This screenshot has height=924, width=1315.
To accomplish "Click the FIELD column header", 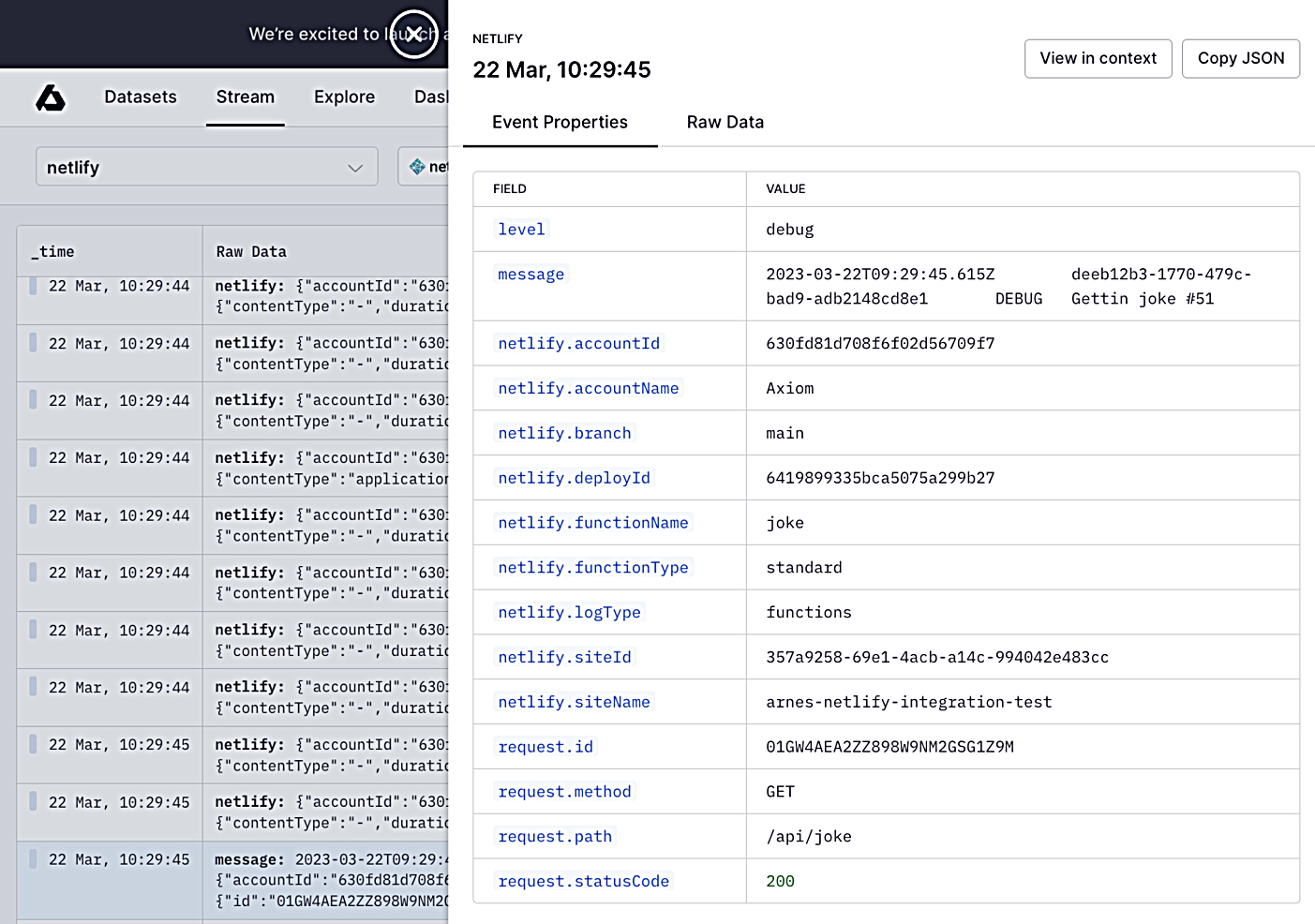I will (x=510, y=188).
